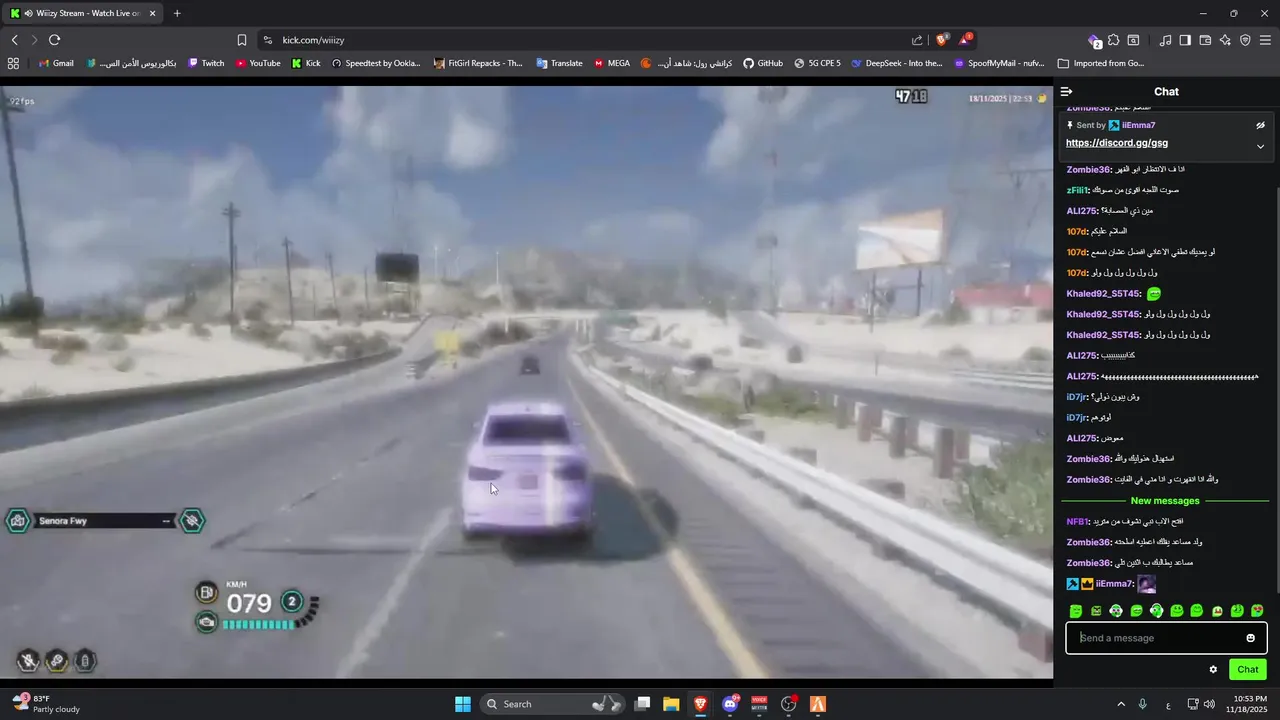Open File Explorer from taskbar
Viewport: 1280px width, 720px height.
point(671,704)
